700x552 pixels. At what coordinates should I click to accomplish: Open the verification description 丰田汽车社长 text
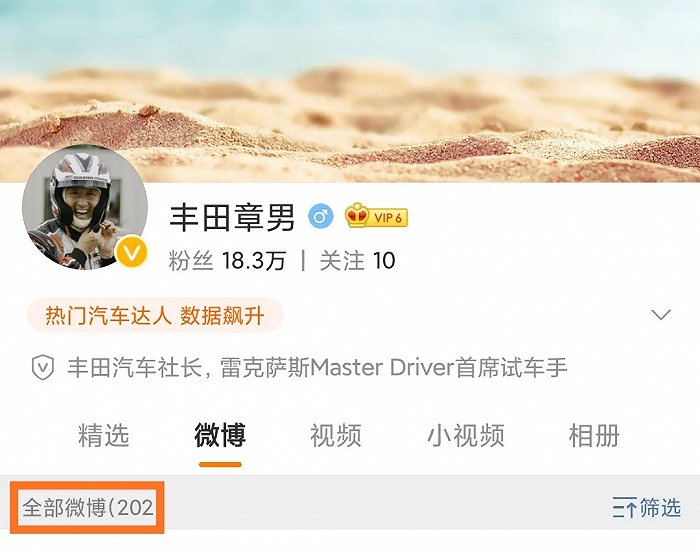tap(317, 368)
